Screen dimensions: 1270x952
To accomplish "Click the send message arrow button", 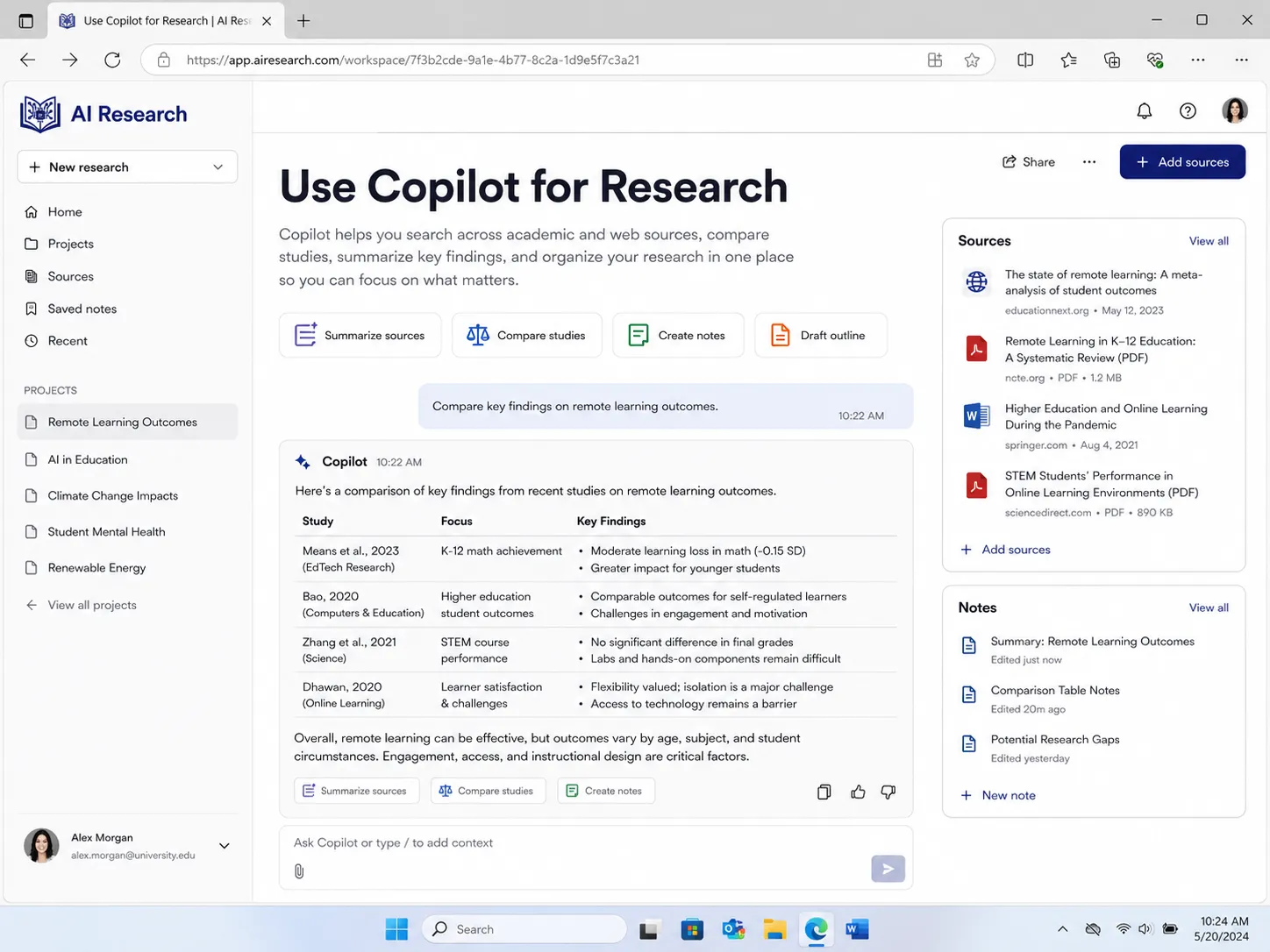I will pyautogui.click(x=888, y=869).
